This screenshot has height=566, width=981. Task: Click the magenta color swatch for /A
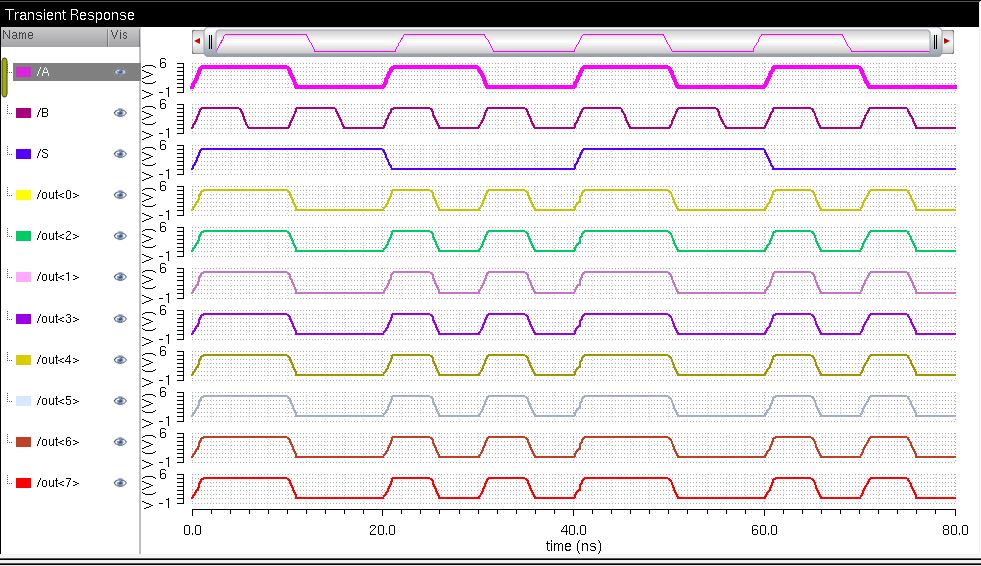[23, 72]
